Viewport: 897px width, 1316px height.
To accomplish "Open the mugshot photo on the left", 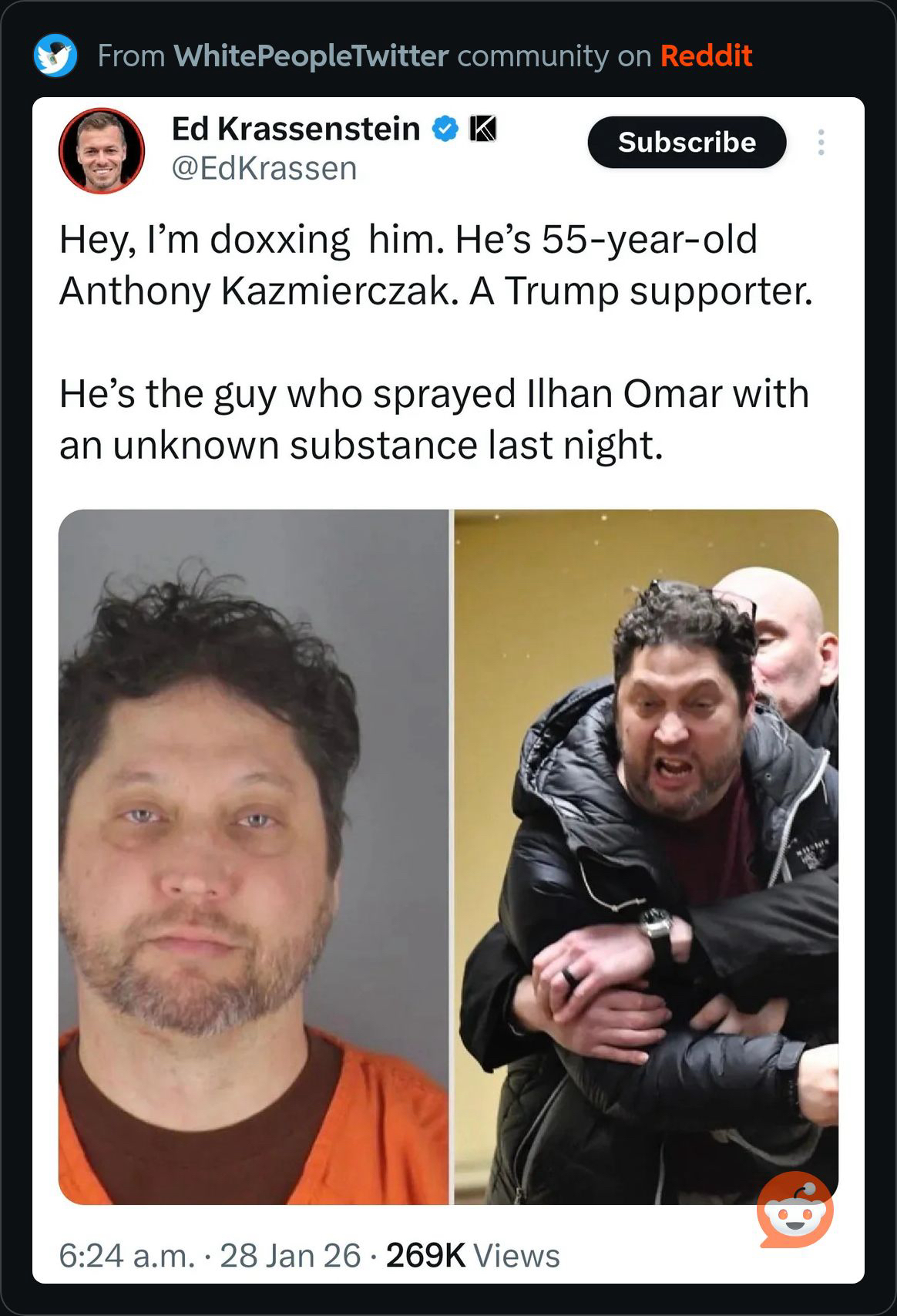I will click(254, 857).
